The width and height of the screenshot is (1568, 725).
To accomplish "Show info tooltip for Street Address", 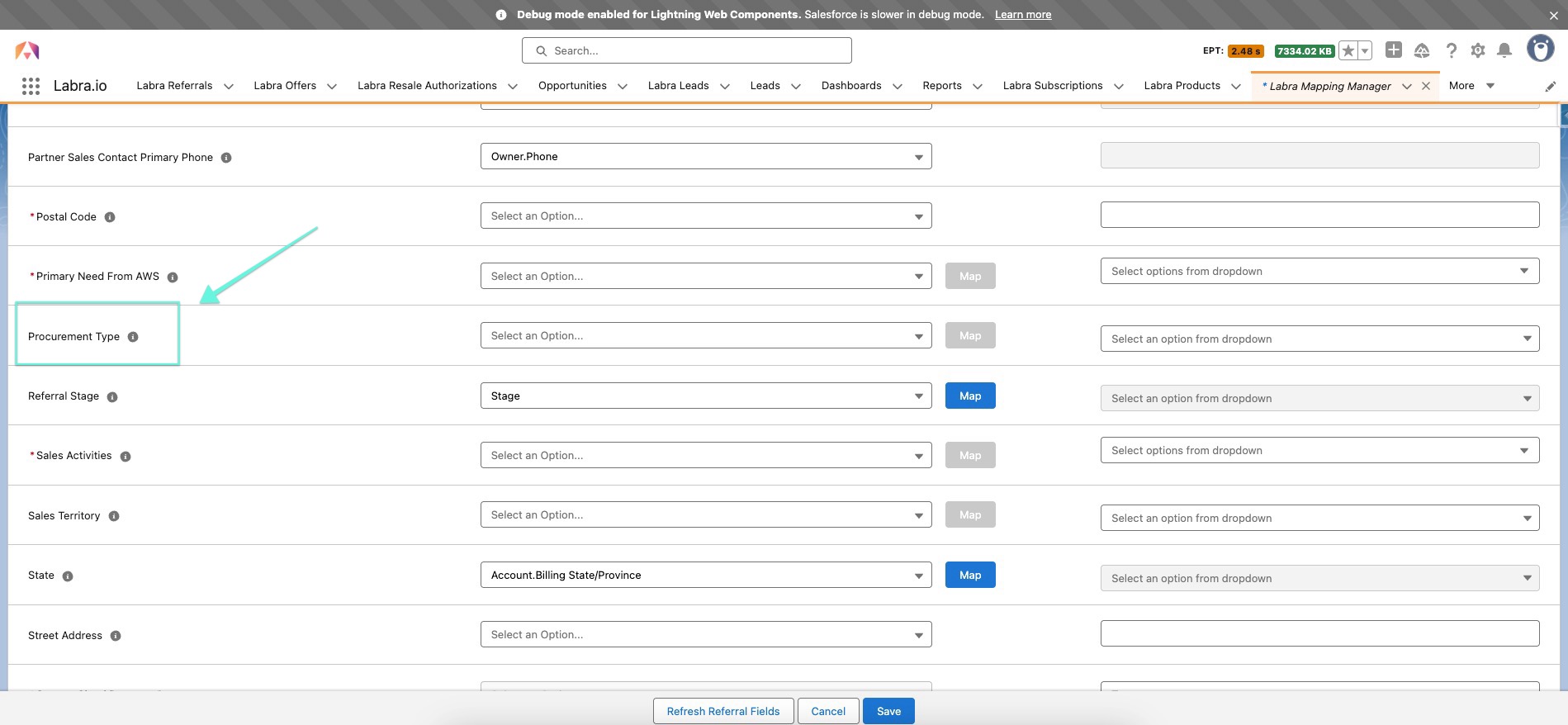I will pos(116,636).
